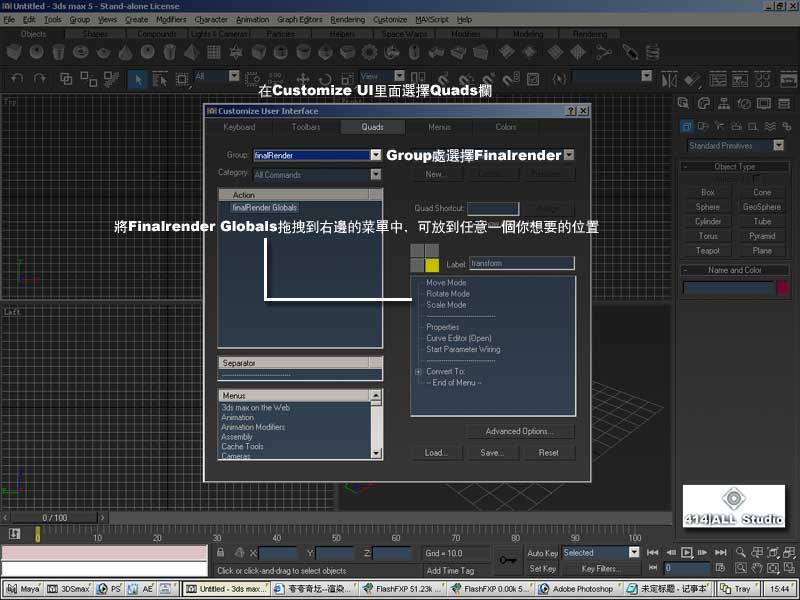The width and height of the screenshot is (800, 600).
Task: Open the Create command panel tab
Action: tap(684, 104)
